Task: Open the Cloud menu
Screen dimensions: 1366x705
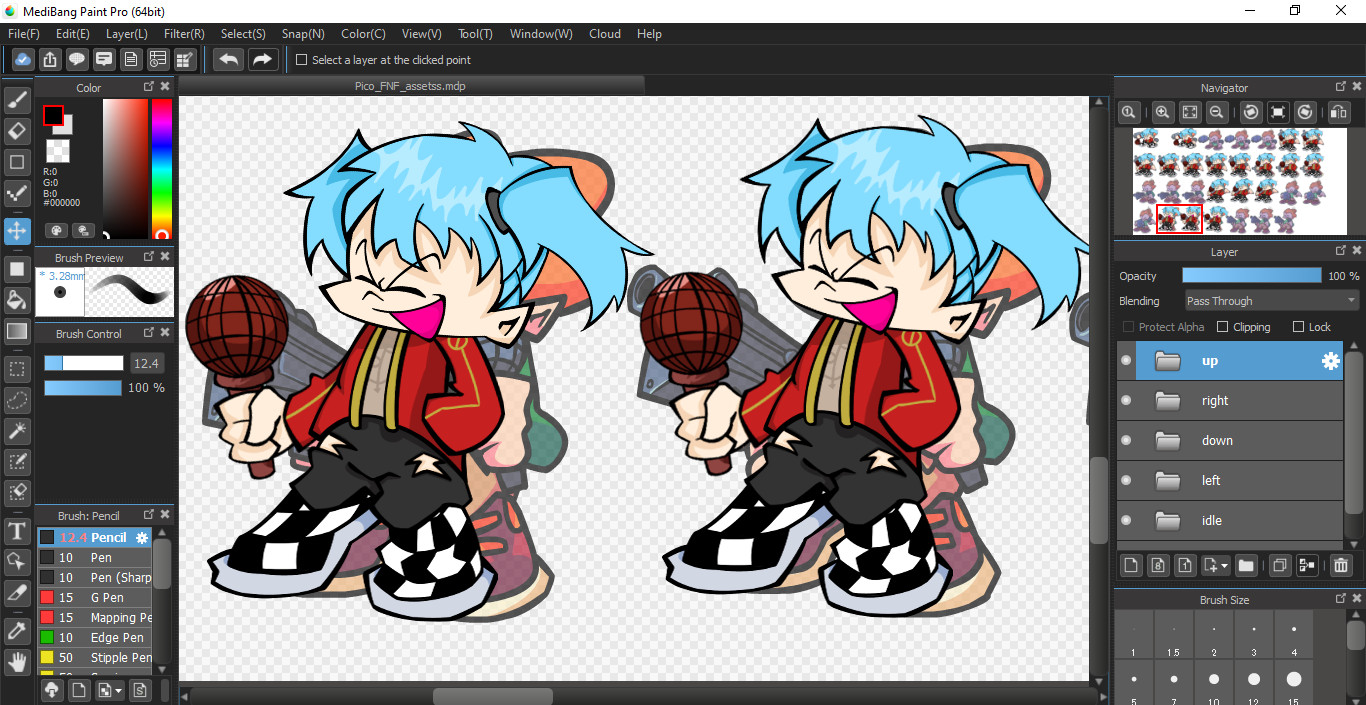Action: [x=604, y=34]
